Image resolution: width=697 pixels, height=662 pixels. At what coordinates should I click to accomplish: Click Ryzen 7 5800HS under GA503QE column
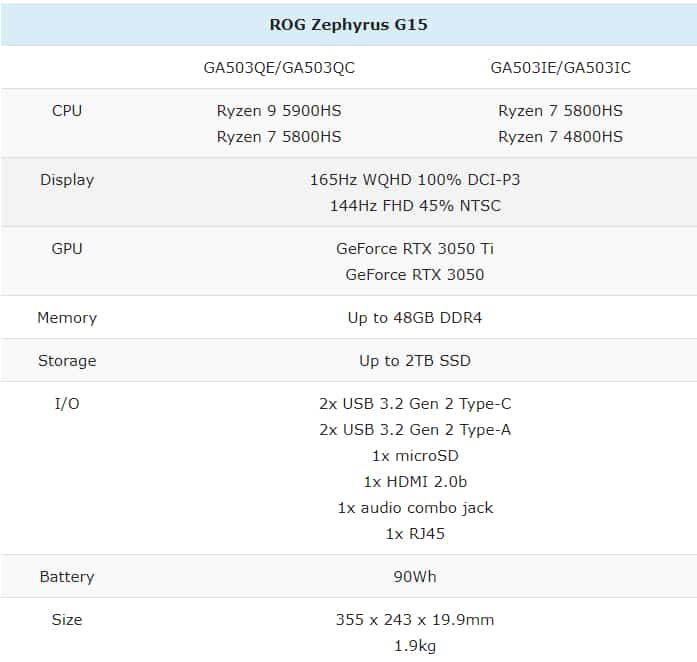[279, 136]
